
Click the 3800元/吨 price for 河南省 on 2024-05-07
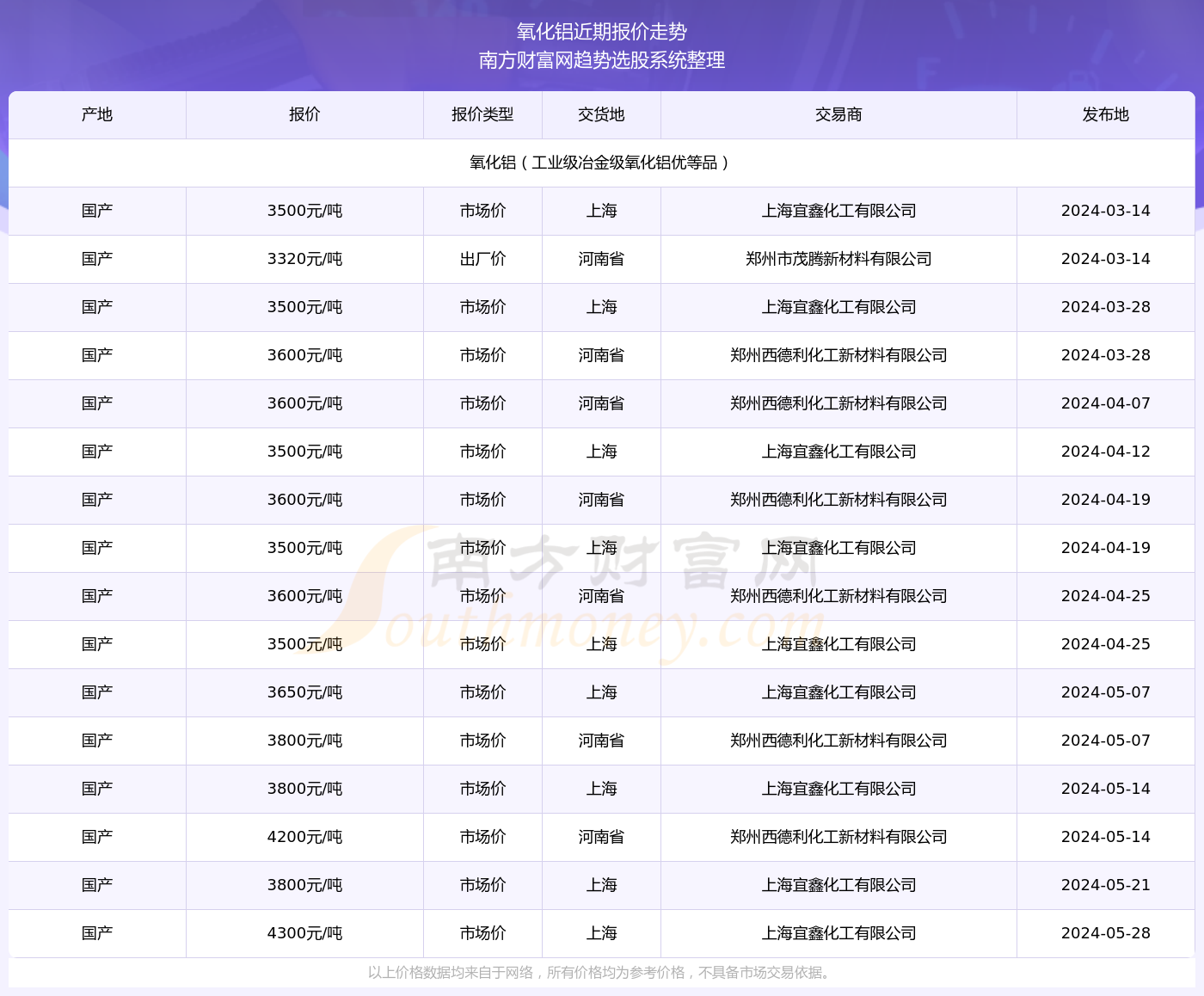coord(304,741)
